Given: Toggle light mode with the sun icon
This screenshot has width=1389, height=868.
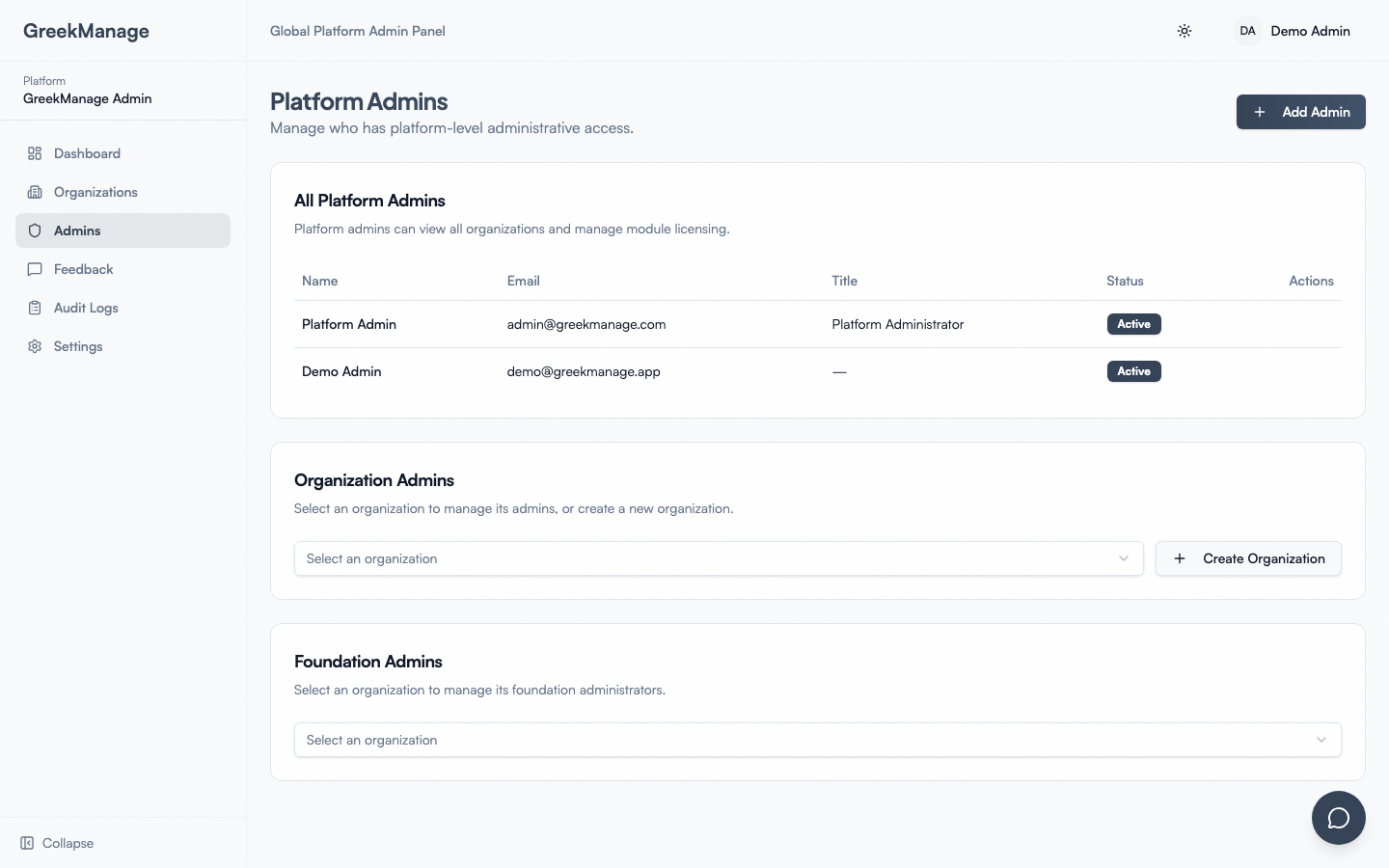Looking at the screenshot, I should click(1185, 31).
